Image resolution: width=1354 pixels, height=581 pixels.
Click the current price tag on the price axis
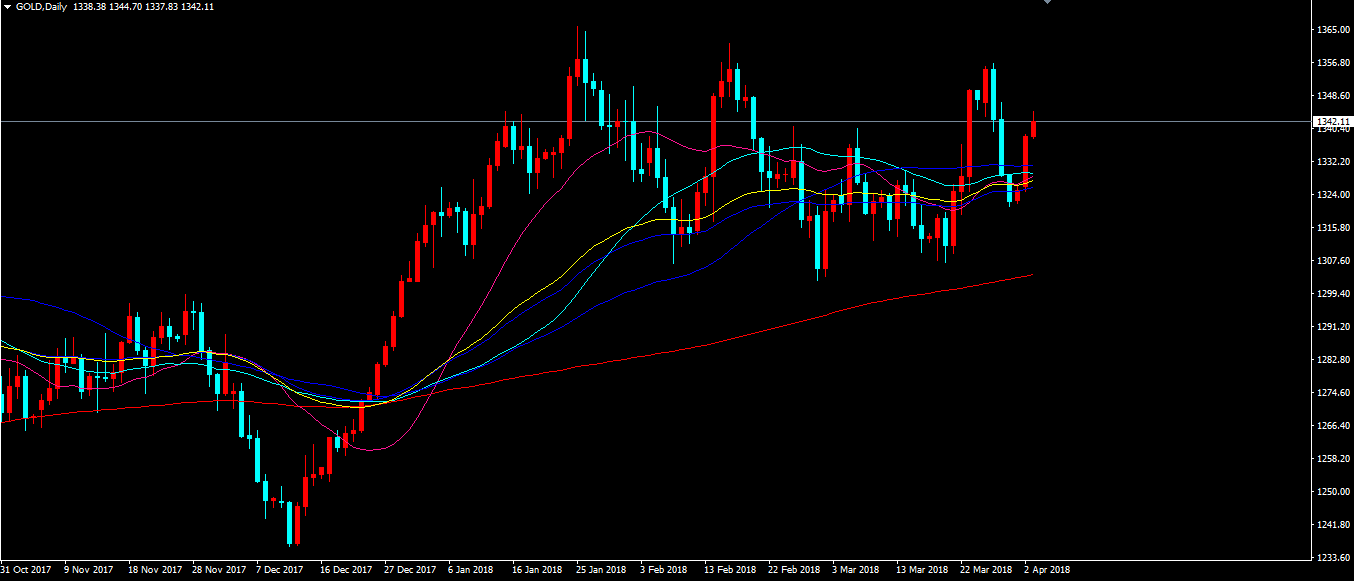point(1331,122)
